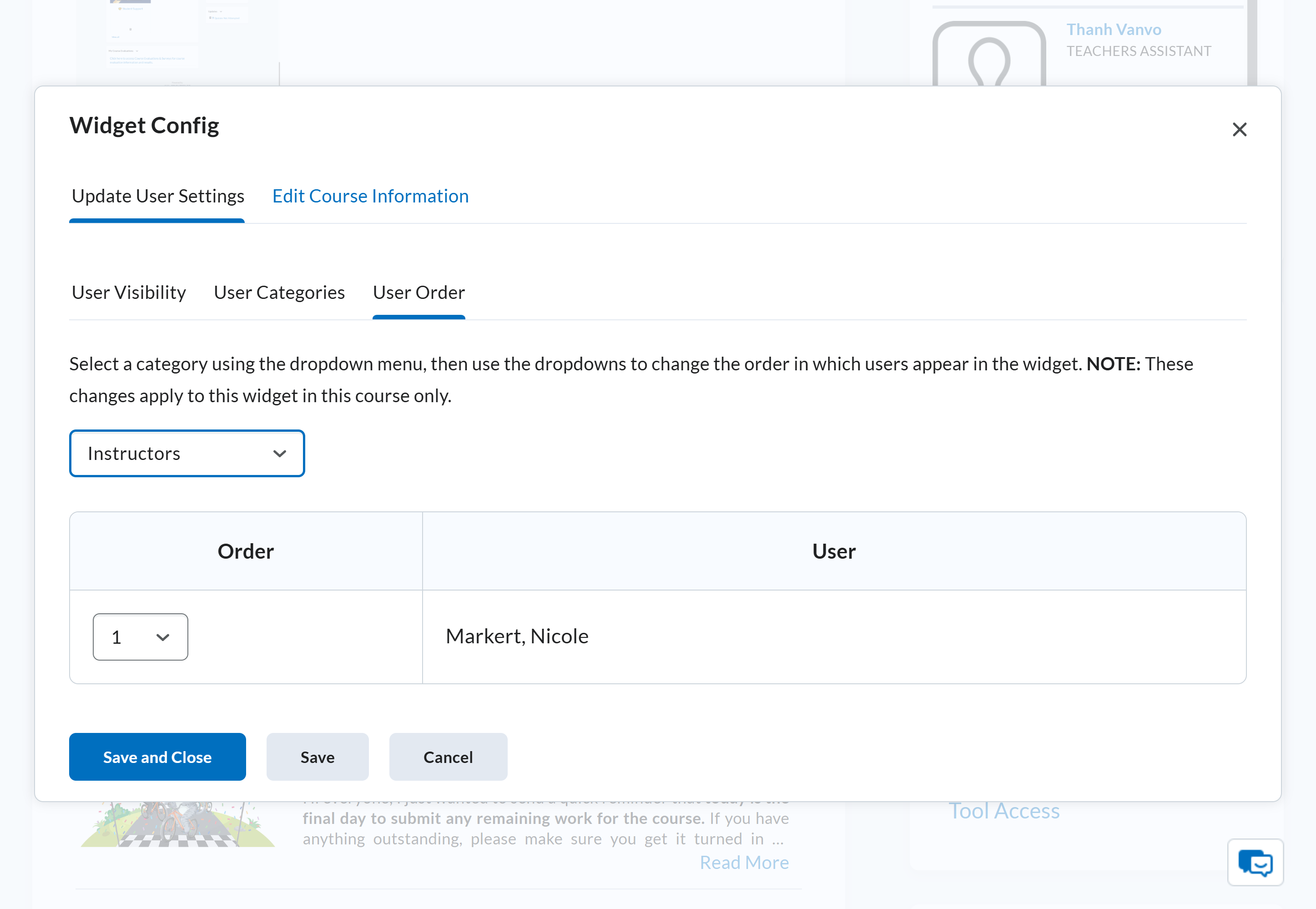Close the Widget Config dialog
This screenshot has height=909, width=1316.
click(1239, 130)
